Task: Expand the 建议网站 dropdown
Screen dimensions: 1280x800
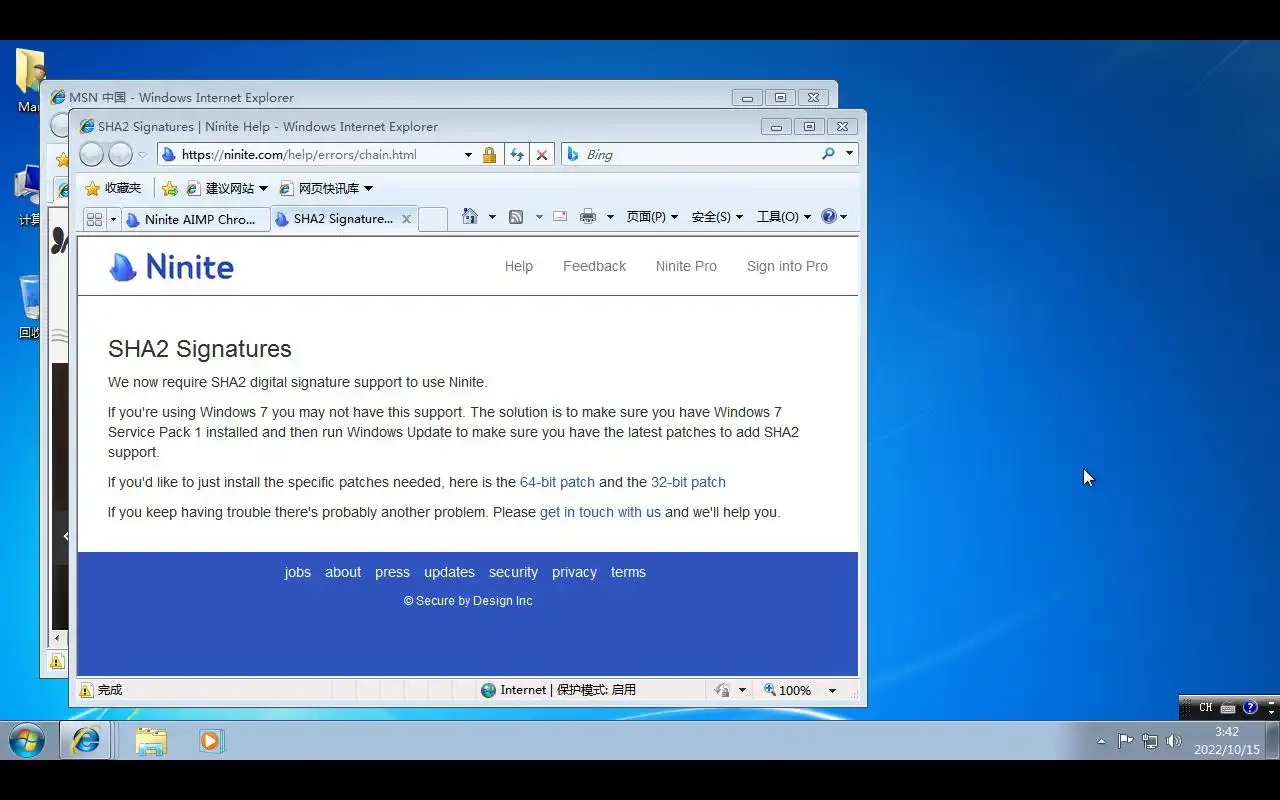Action: (x=263, y=188)
